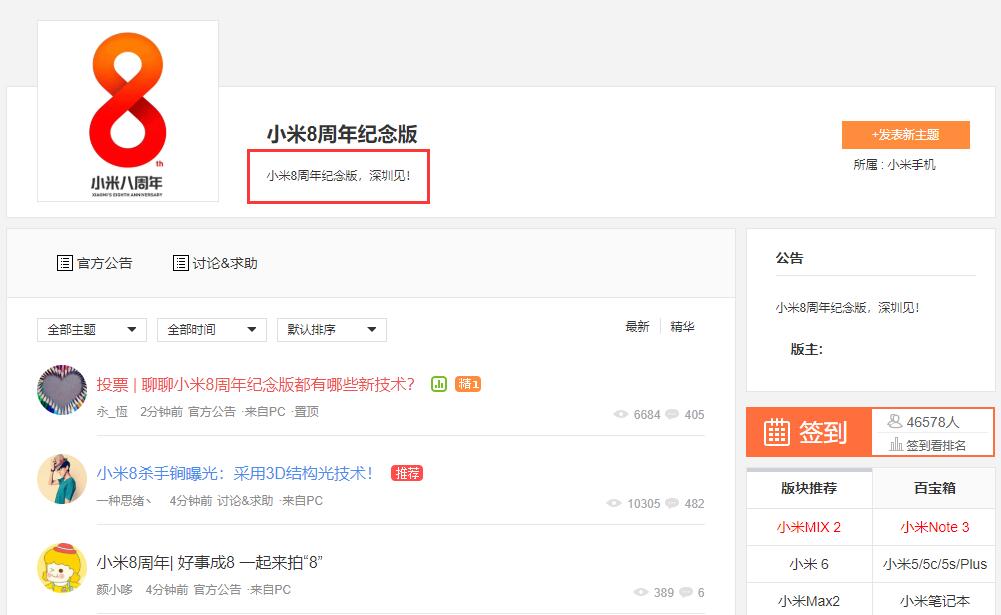Viewport: 1001px width, 615px height.
Task: Expand the 默认排序 dropdown
Action: 332,330
